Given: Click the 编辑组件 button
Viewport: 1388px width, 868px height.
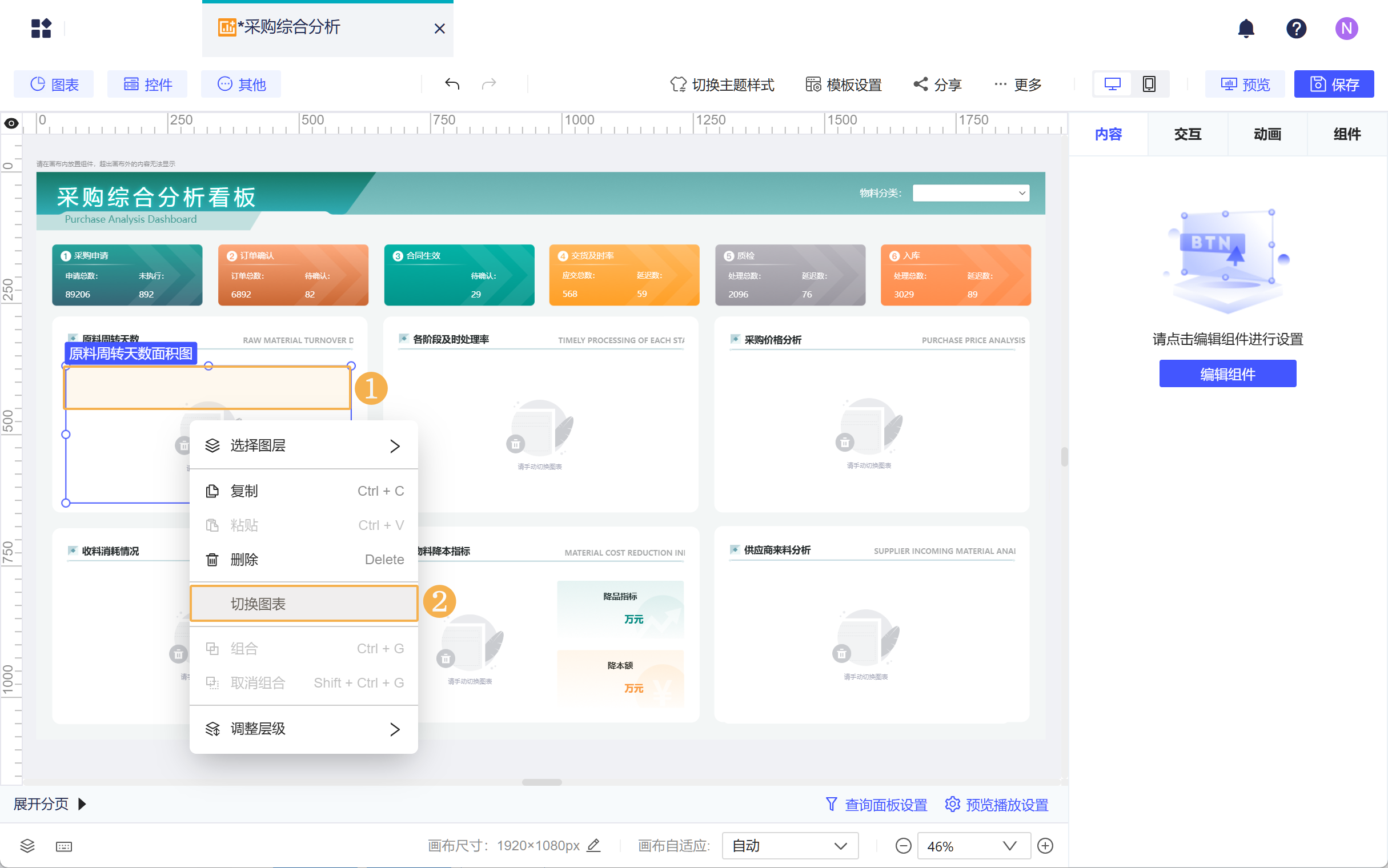Looking at the screenshot, I should click(1227, 373).
